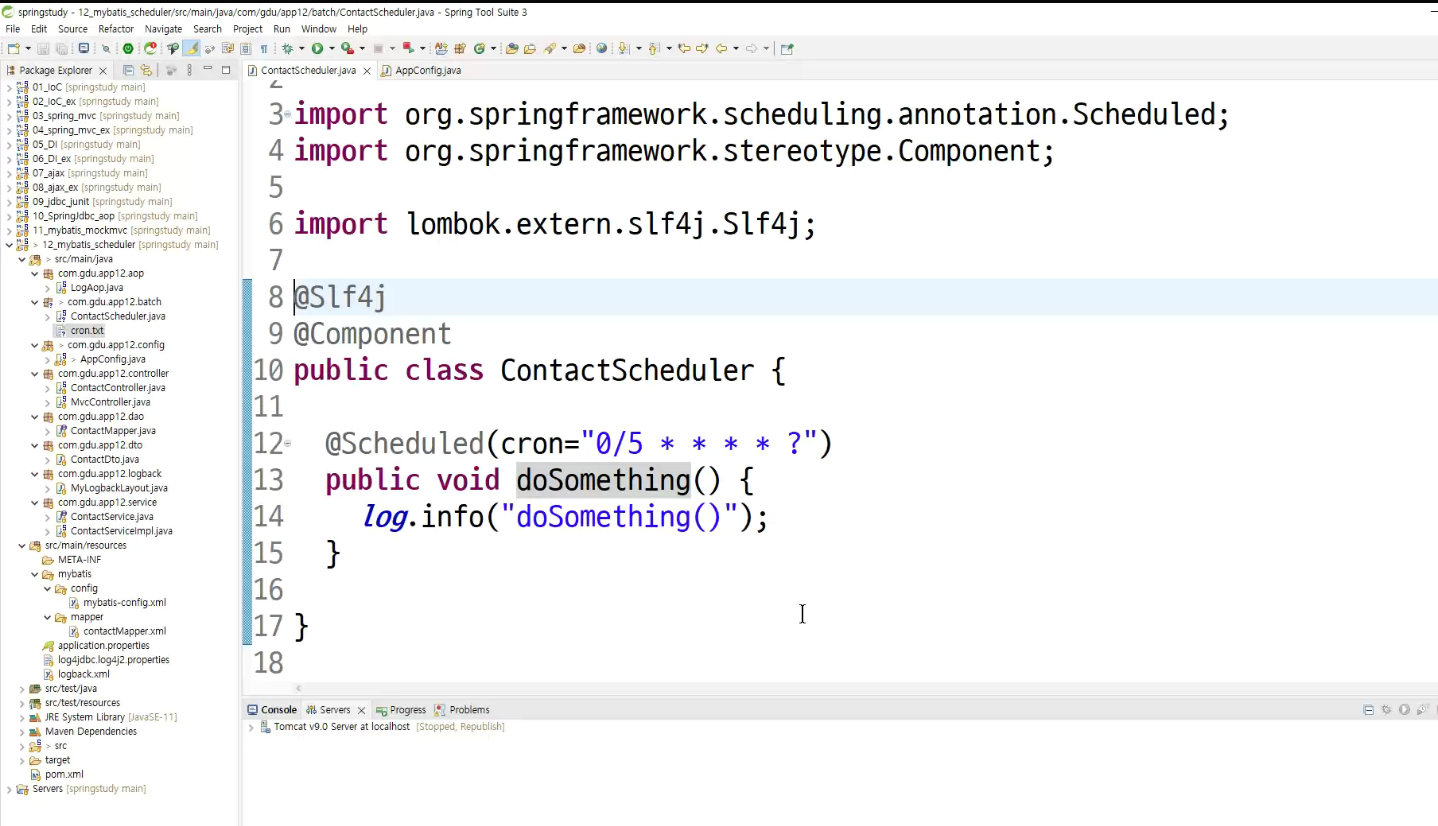This screenshot has width=1438, height=826.
Task: Close the Package Explorer view
Action: tap(102, 71)
